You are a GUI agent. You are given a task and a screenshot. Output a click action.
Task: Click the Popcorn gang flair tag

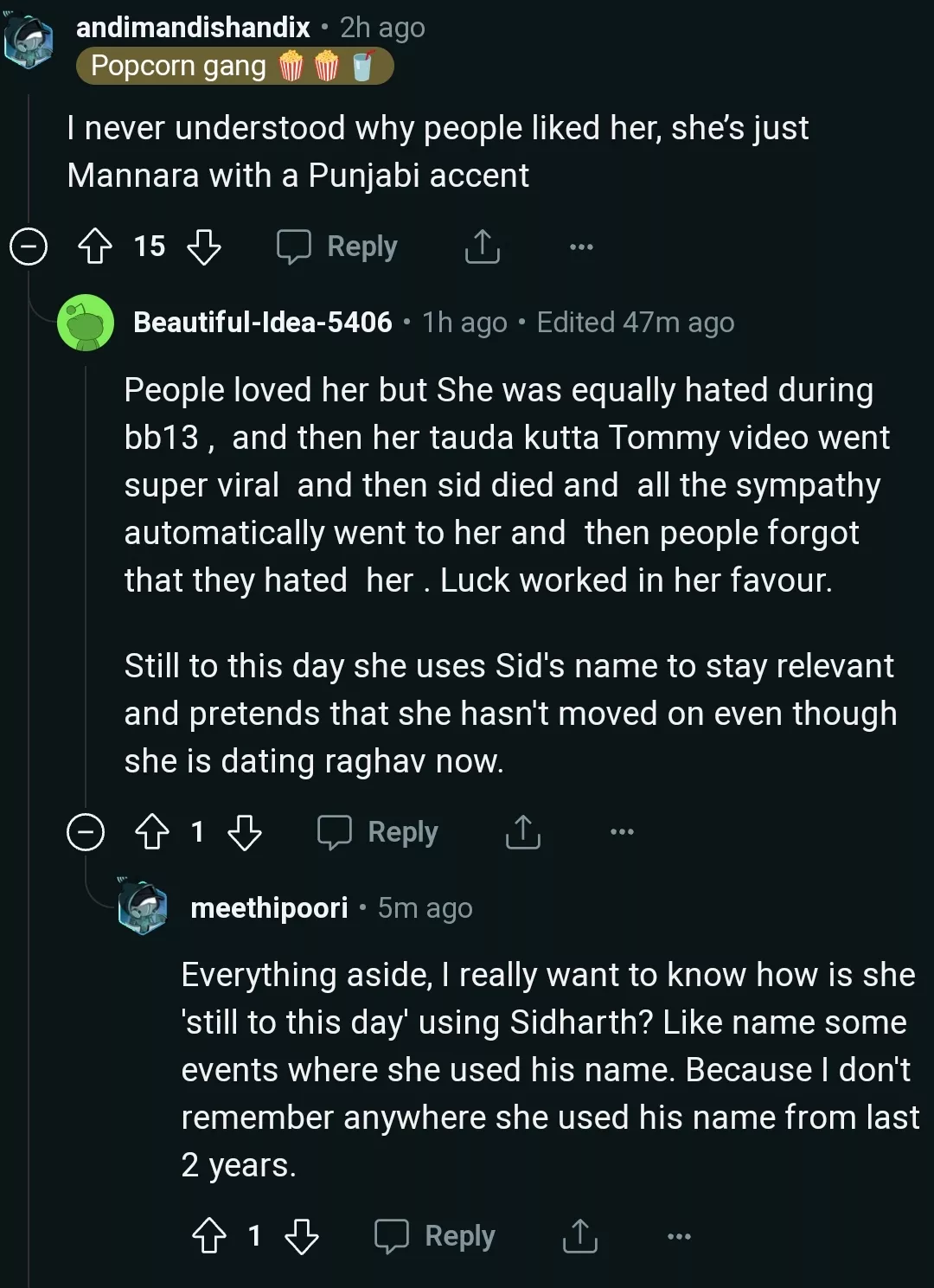coord(233,65)
